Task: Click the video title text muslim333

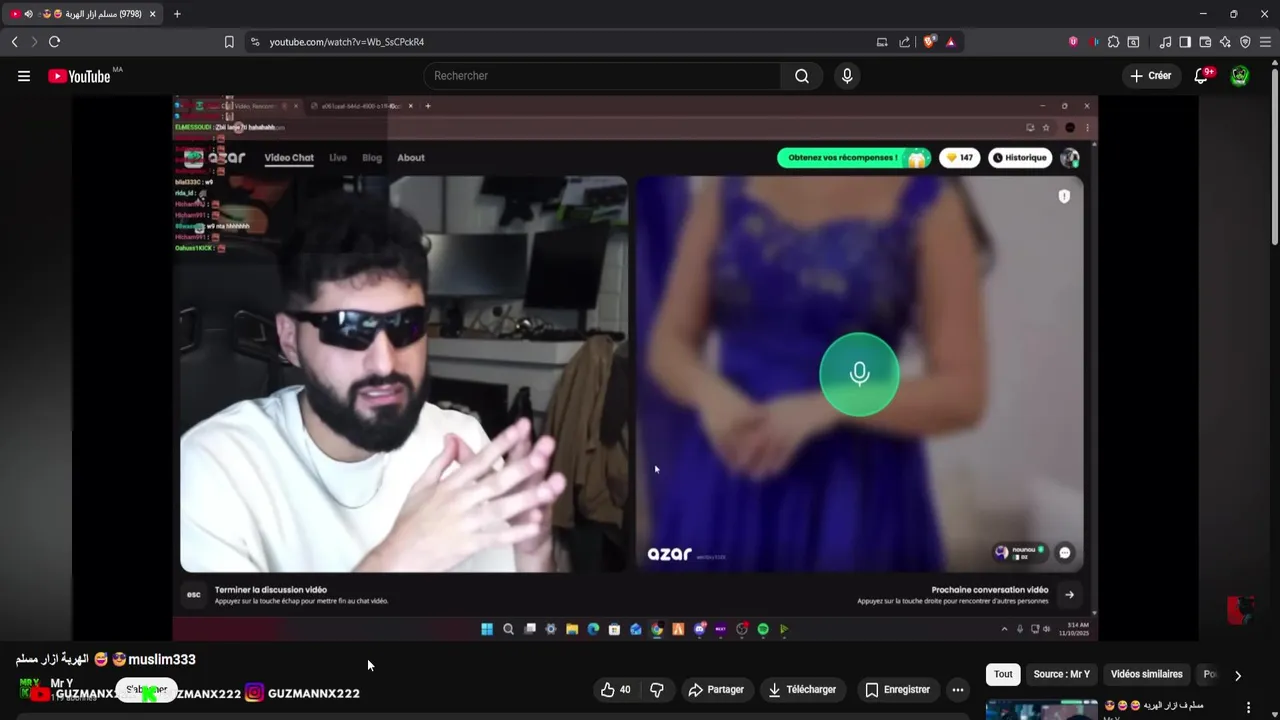Action: tap(162, 660)
